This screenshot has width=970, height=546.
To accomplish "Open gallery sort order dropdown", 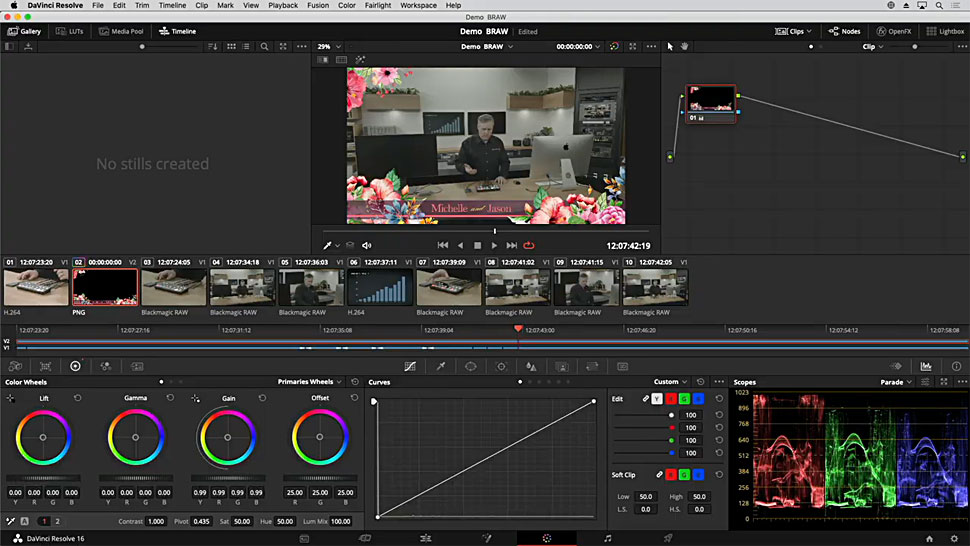I will point(213,46).
